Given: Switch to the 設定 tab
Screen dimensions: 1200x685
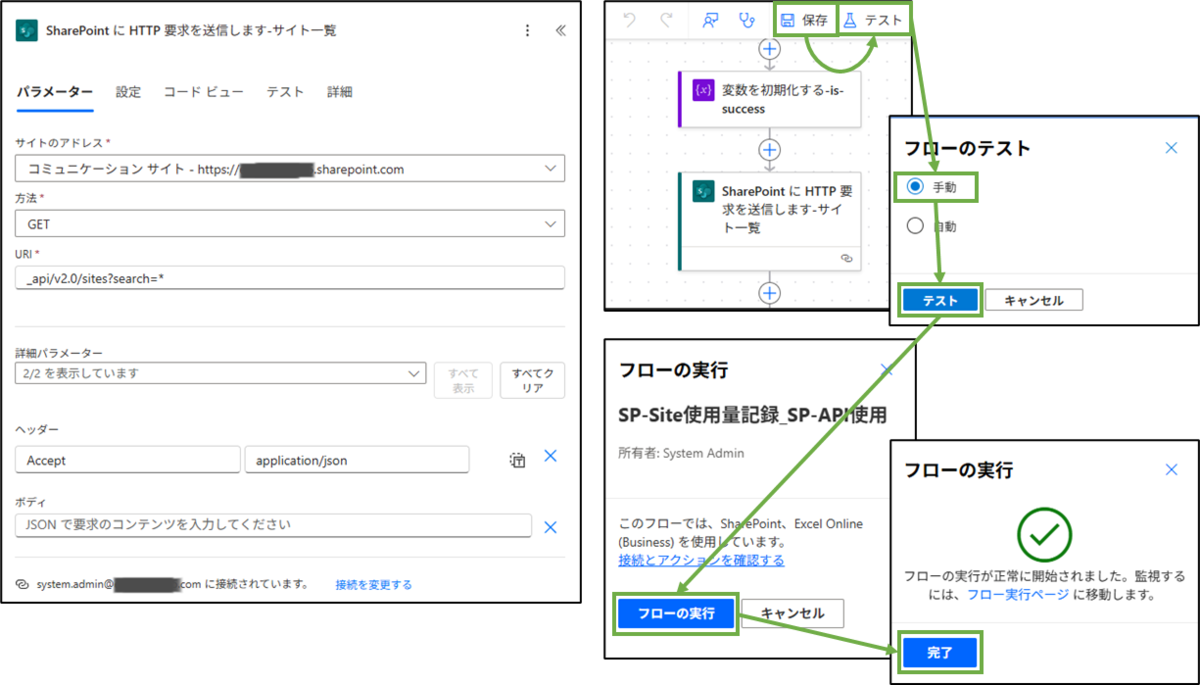Looking at the screenshot, I should point(128,92).
